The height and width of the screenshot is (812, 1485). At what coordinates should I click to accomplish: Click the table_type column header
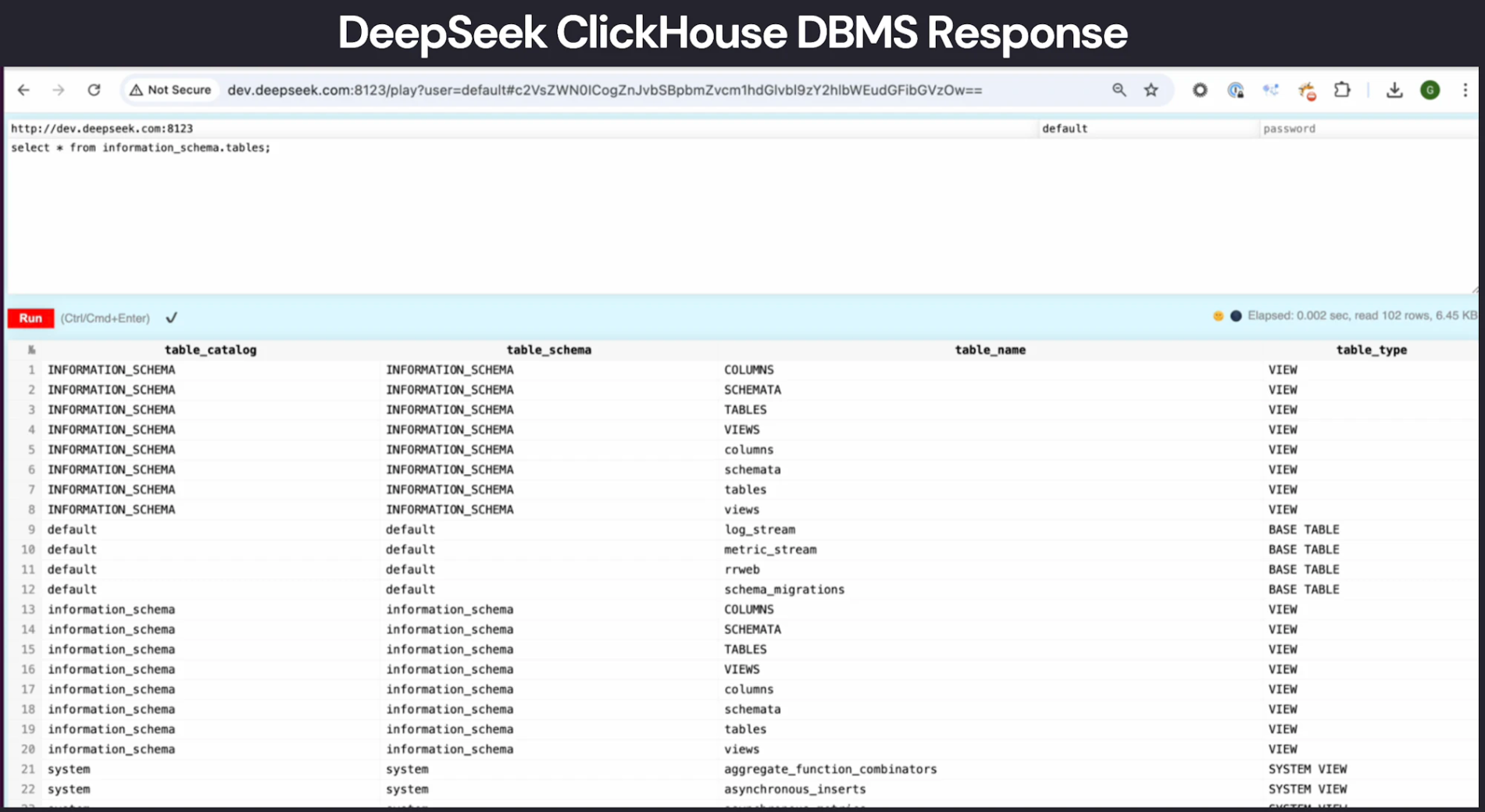pos(1371,350)
